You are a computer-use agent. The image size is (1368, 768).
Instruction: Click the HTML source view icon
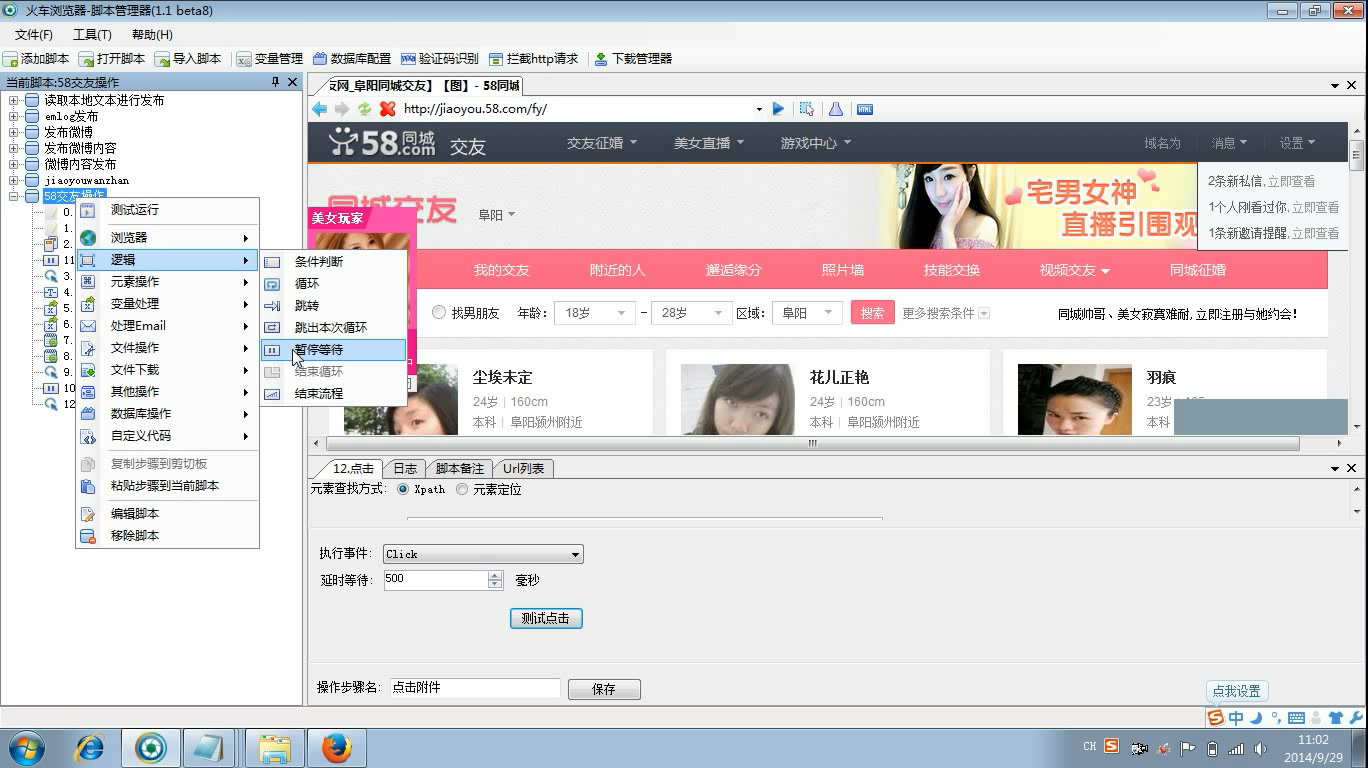coord(865,109)
